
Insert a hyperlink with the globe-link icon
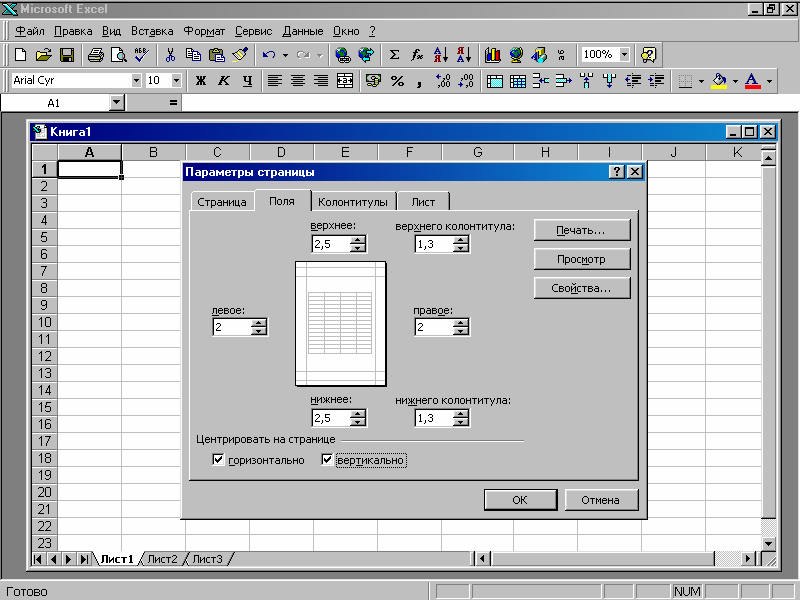pyautogui.click(x=343, y=55)
